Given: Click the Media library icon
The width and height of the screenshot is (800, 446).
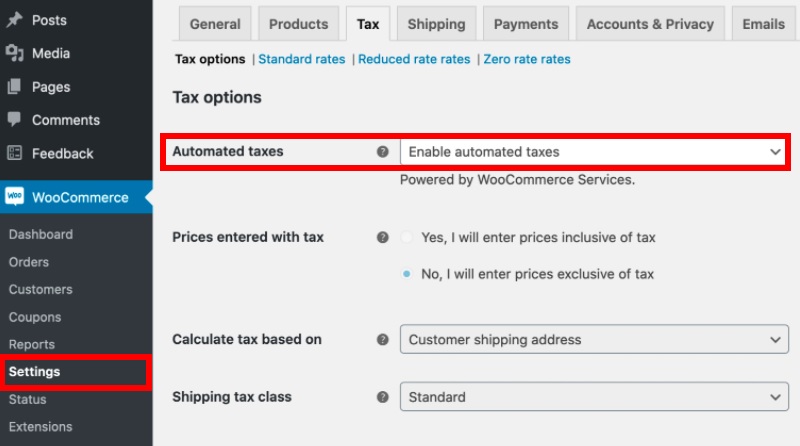Looking at the screenshot, I should tap(15, 53).
